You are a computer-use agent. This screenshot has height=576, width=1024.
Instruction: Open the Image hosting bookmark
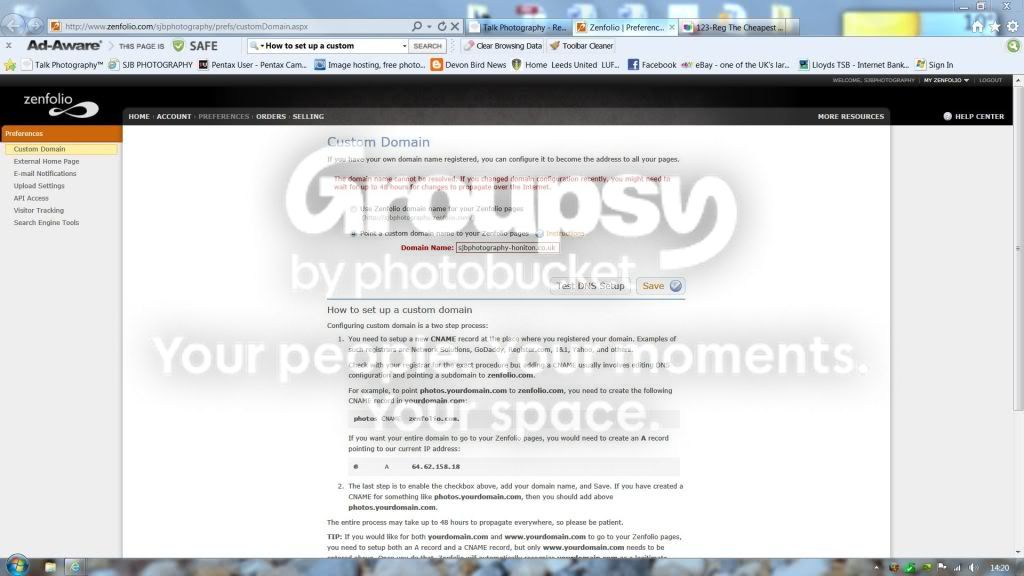tap(370, 65)
